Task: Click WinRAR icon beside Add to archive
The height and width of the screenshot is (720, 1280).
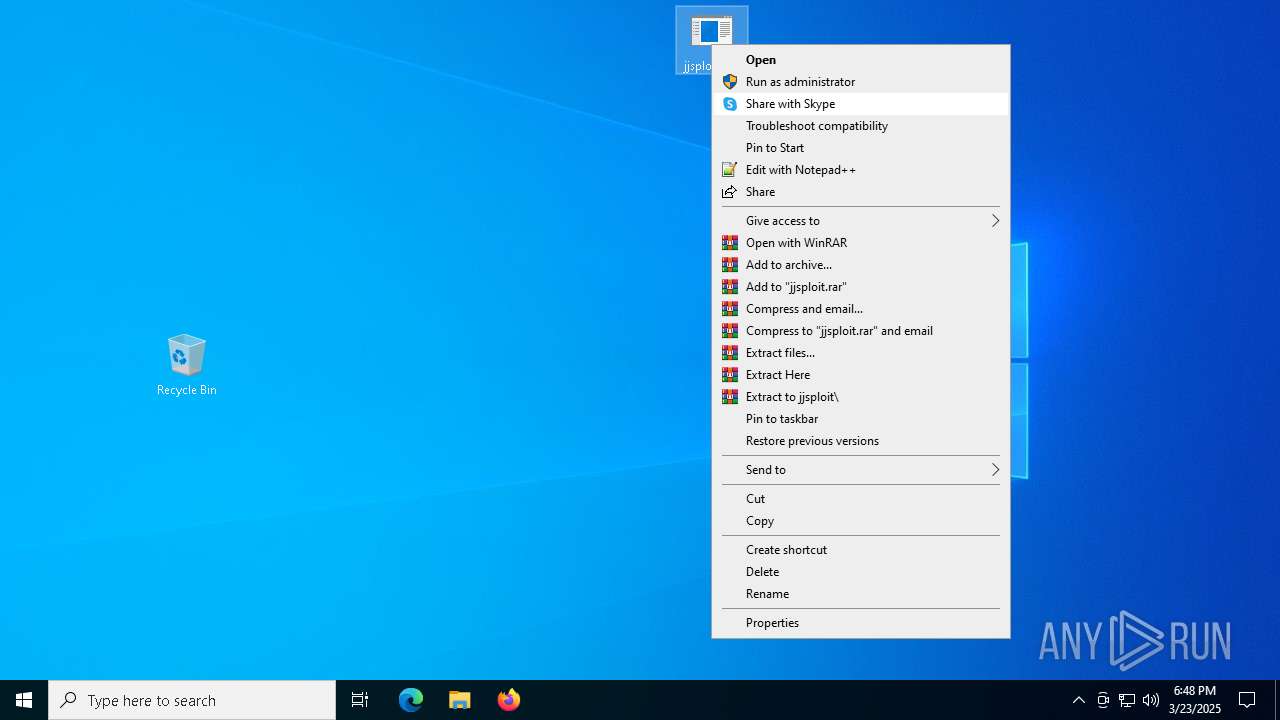Action: pos(730,265)
